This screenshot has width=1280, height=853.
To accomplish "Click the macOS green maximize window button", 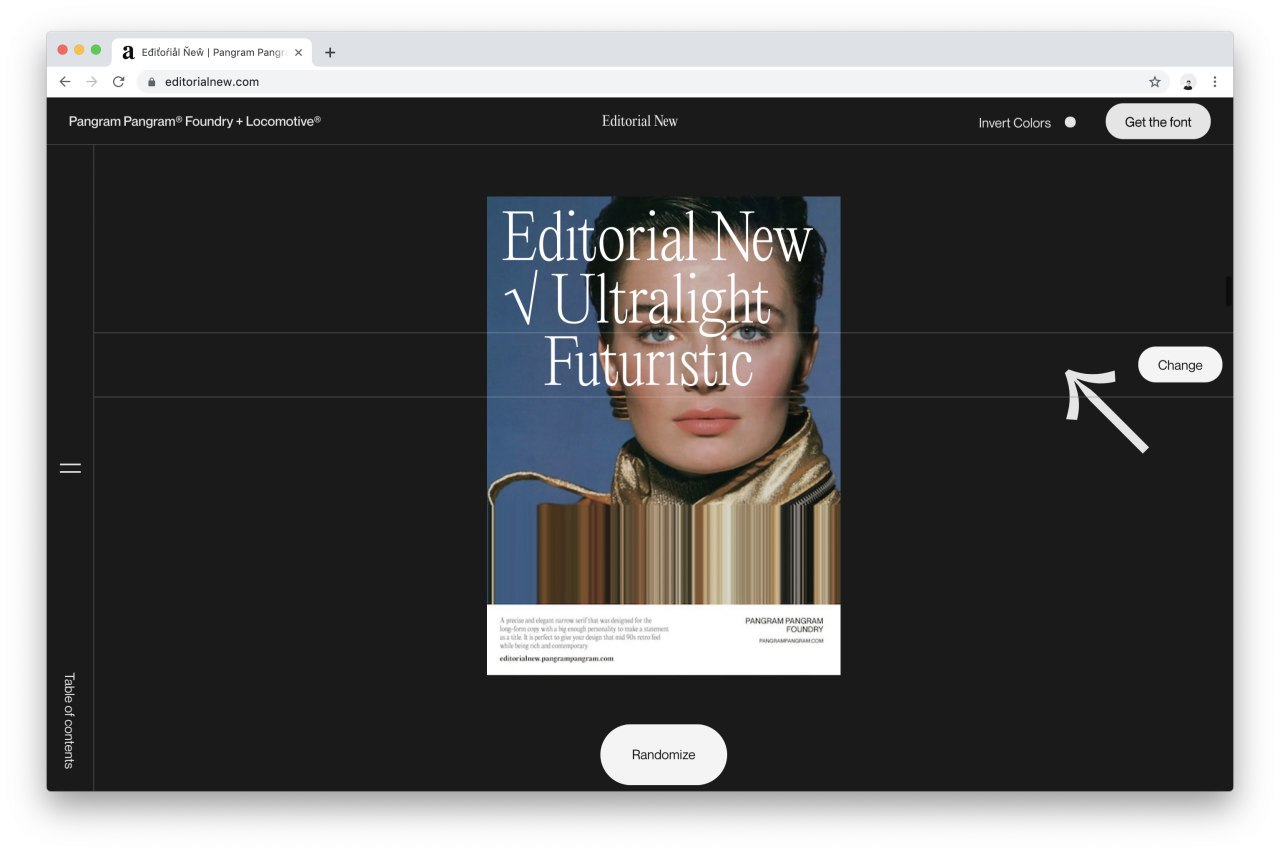I will pyautogui.click(x=96, y=50).
